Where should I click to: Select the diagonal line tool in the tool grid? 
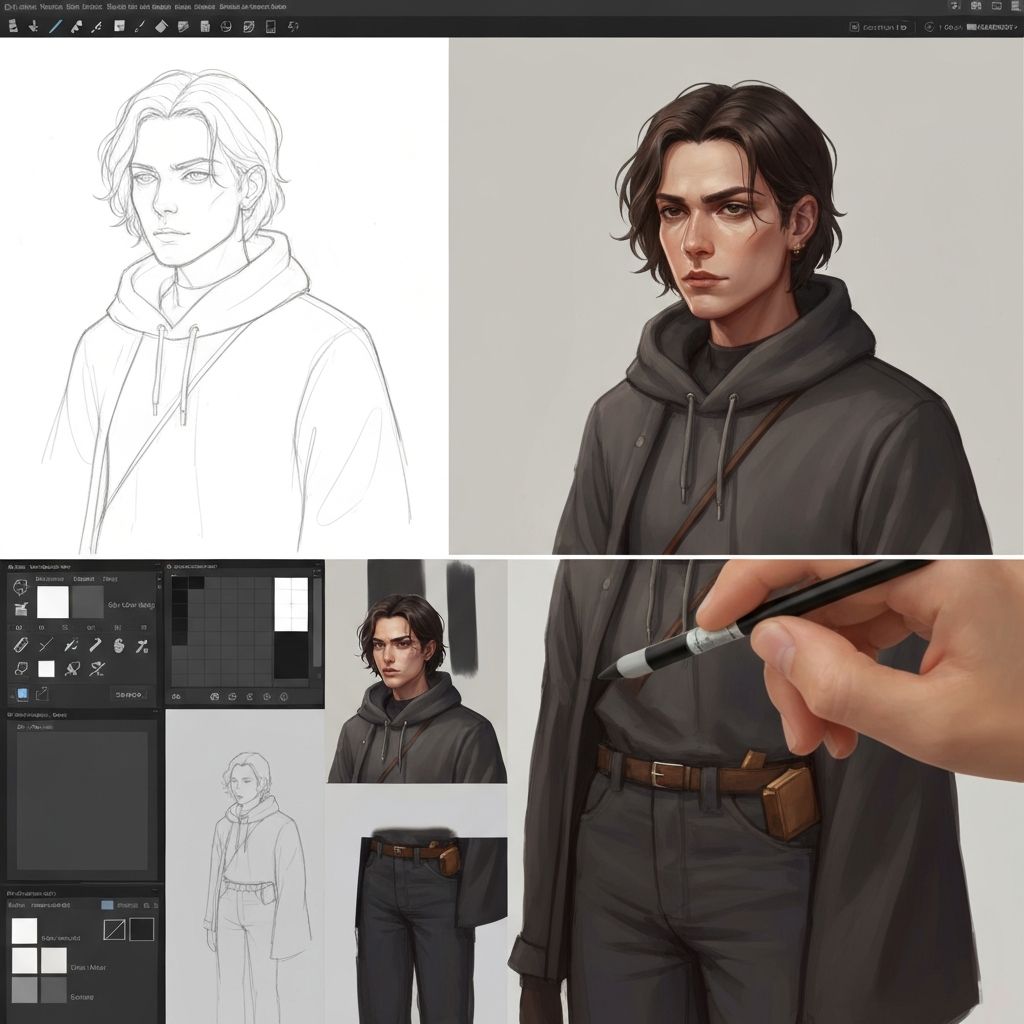(x=45, y=646)
